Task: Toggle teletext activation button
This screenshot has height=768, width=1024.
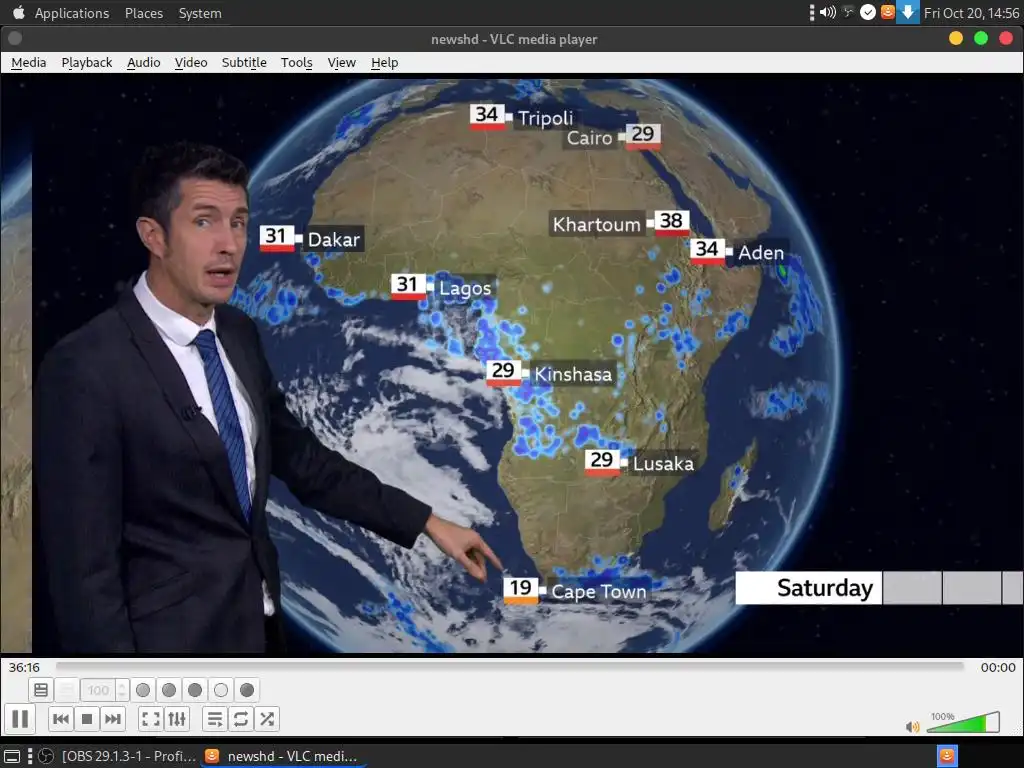Action: coord(40,690)
